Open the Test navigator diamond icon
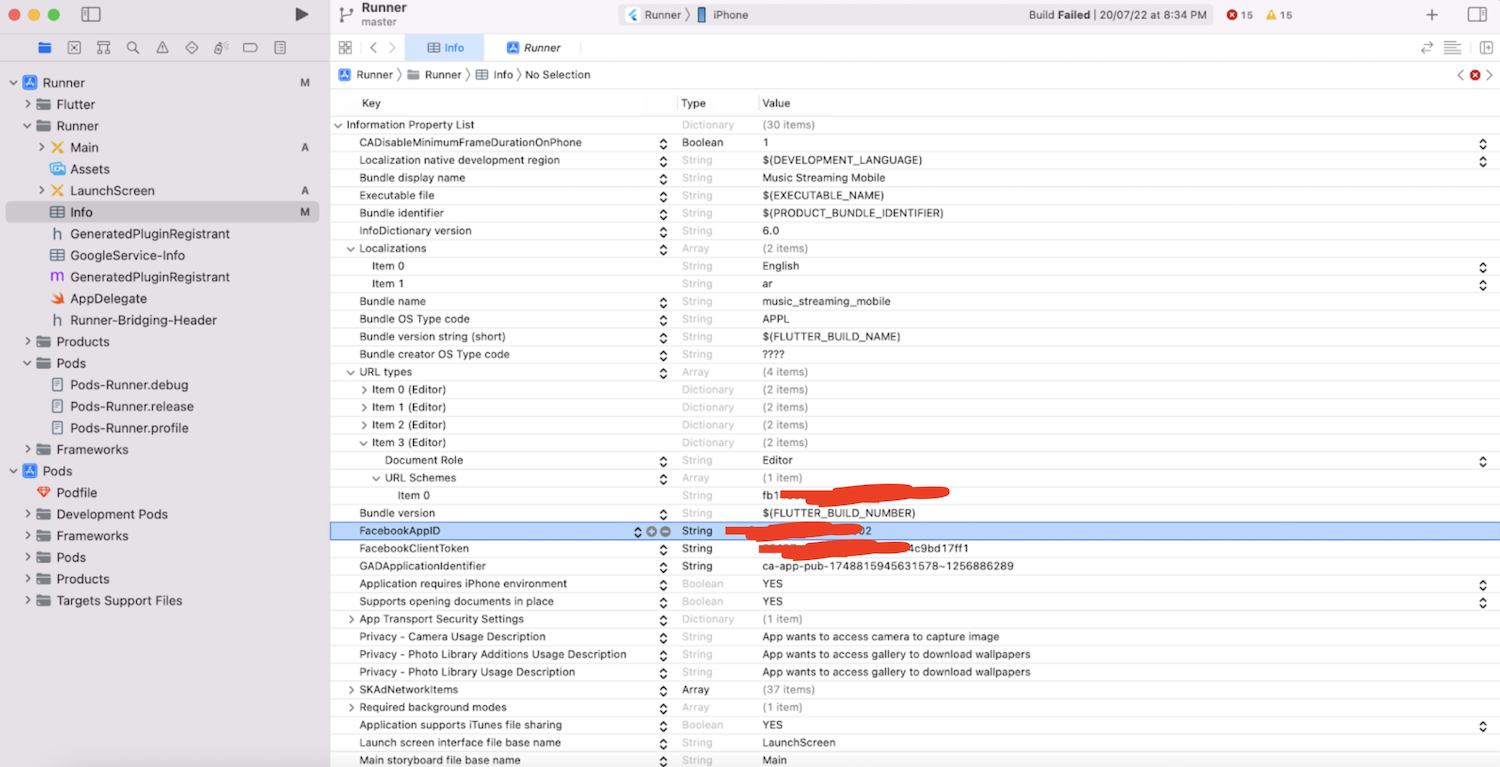The image size is (1500, 767). (x=192, y=47)
